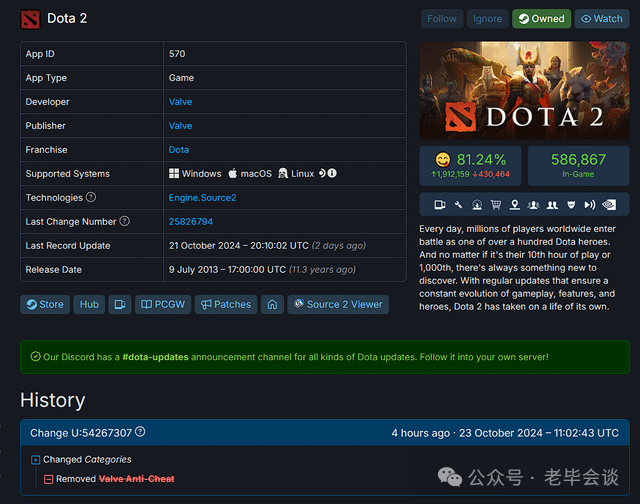Open the Store button
Image resolution: width=640 pixels, height=504 pixels.
45,304
